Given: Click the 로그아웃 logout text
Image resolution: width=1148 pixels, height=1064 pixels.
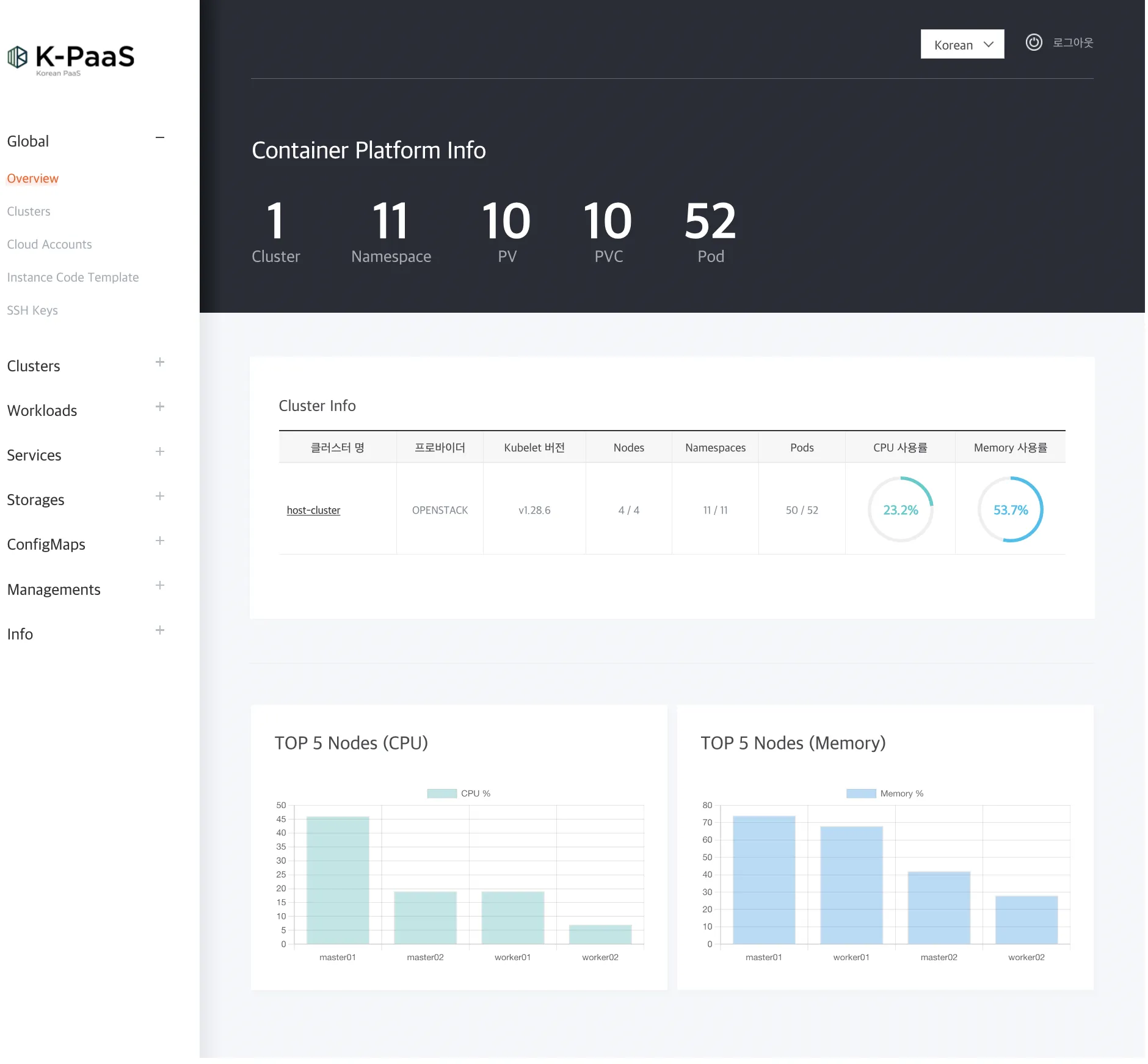Looking at the screenshot, I should click(1072, 43).
